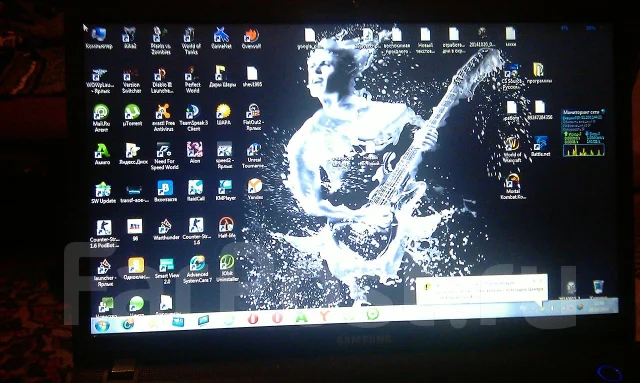Open KMPlayer desktop shortcut
Viewport: 640px width, 383px height.
(225, 190)
